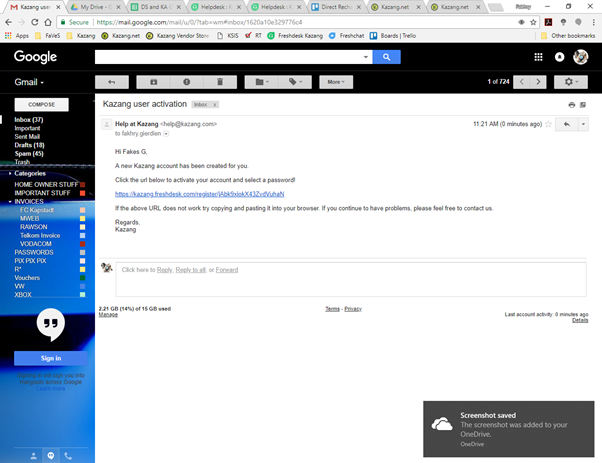Open the Details account activity link
Screen dimensions: 602x463
580,320
